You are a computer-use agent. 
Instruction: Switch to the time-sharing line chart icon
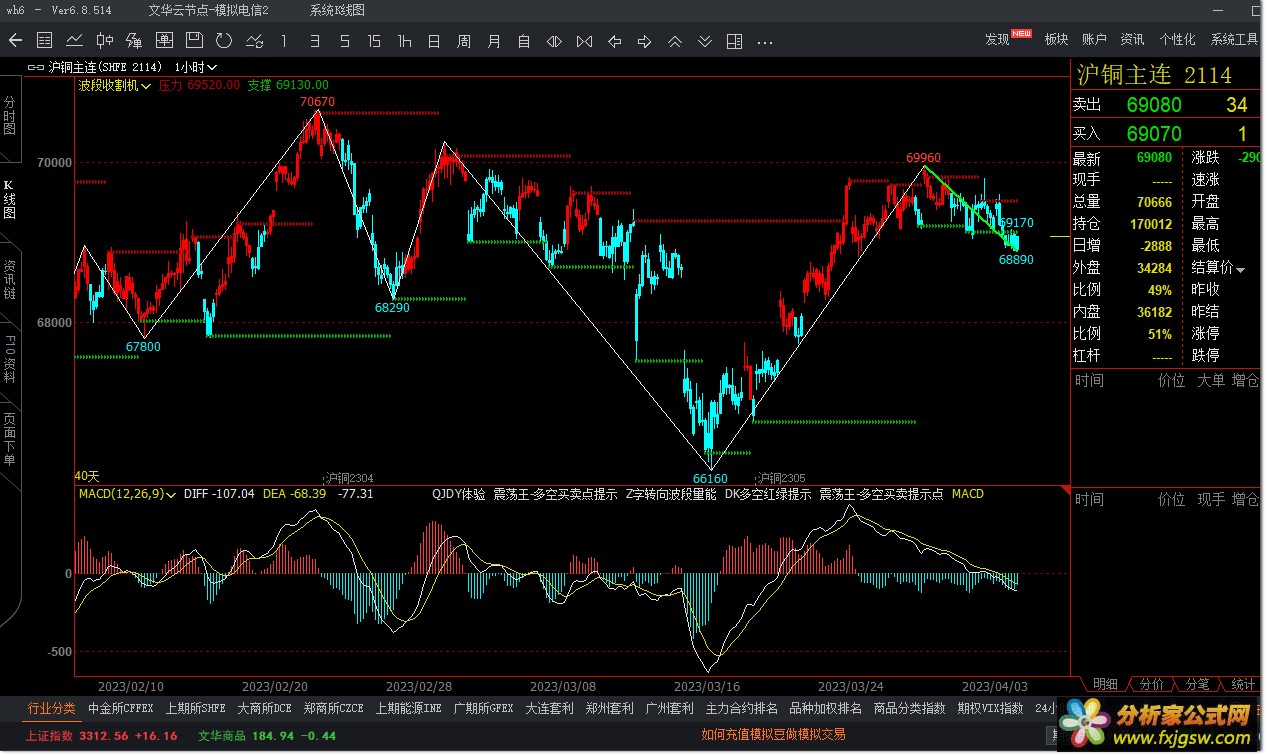74,41
